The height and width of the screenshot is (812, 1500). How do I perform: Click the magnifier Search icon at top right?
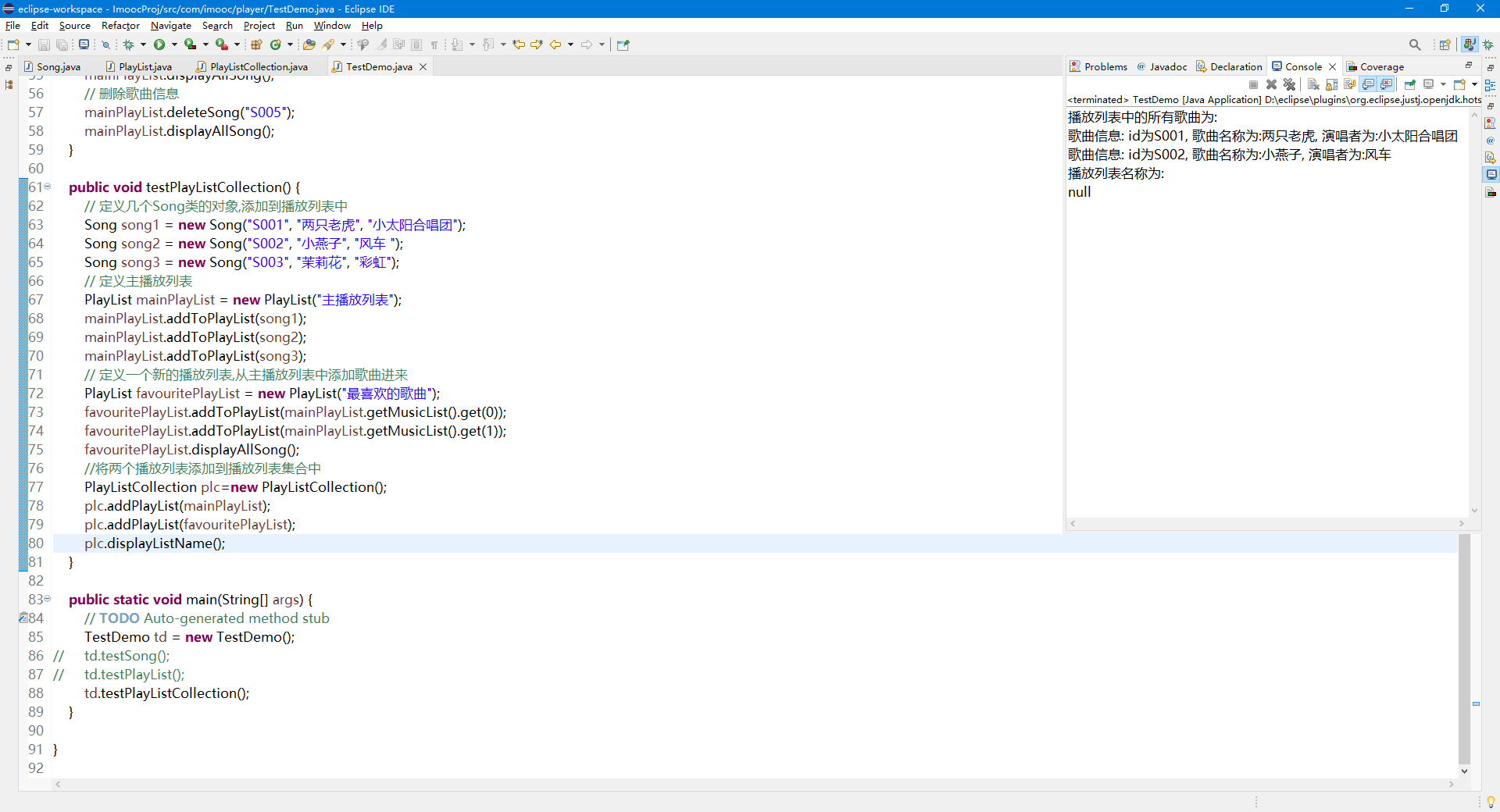(x=1415, y=45)
